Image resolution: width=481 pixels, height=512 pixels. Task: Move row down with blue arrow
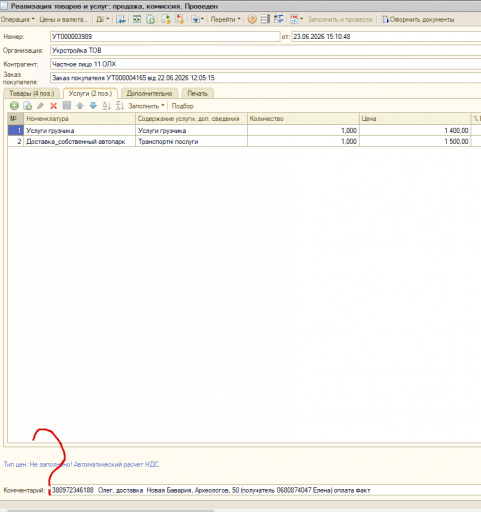point(93,106)
